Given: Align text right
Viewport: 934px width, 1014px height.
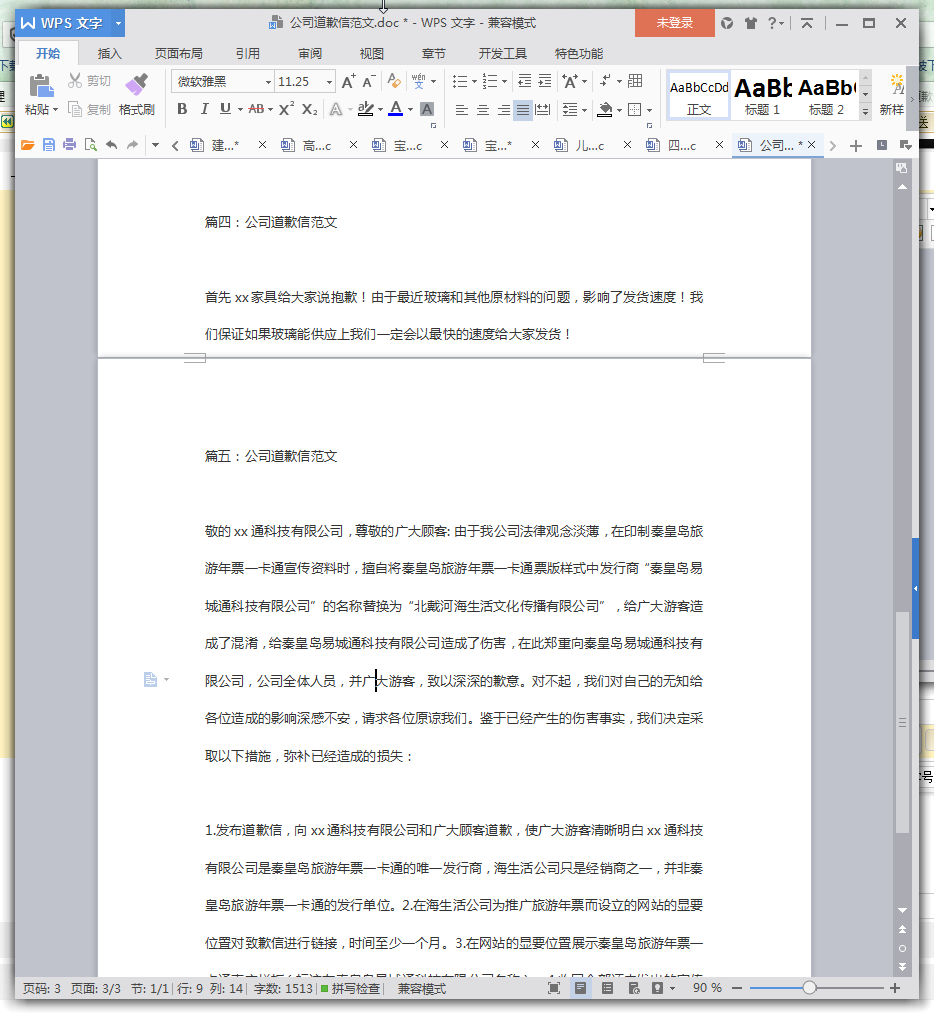Looking at the screenshot, I should coord(503,110).
